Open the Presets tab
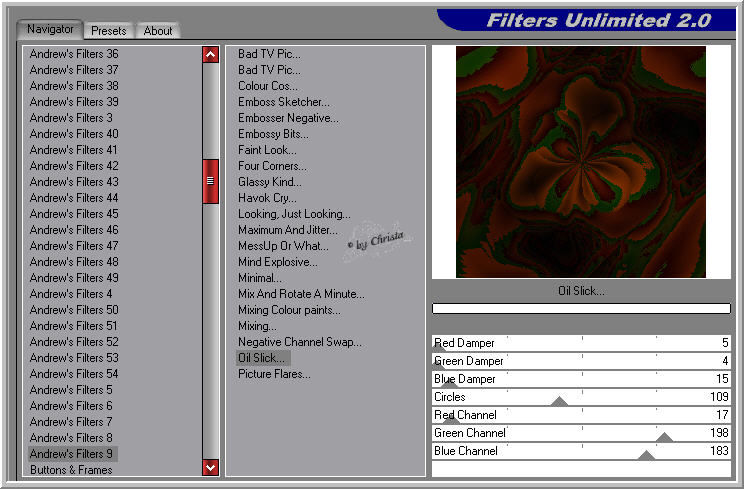Screen dimensions: 744x489 [109, 31]
